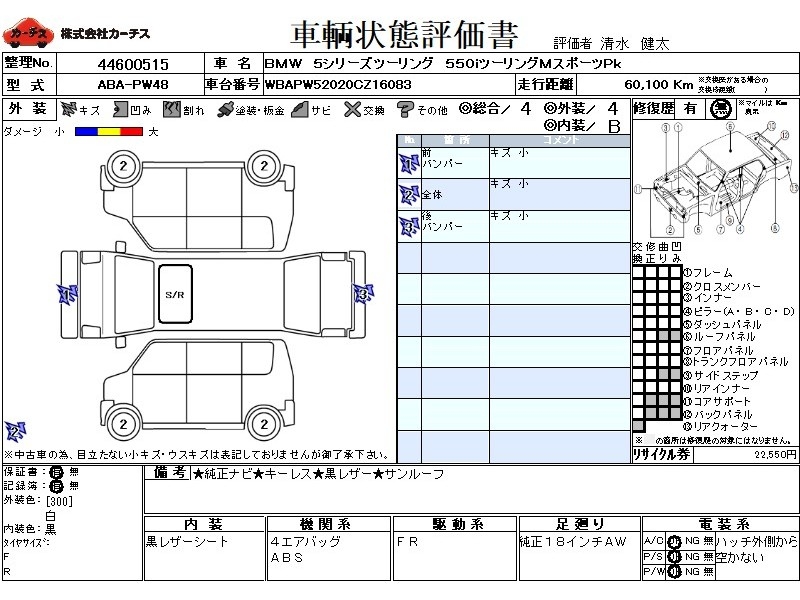800x600 pixels.
Task: Select 無 for 記録簿
Action: (74, 486)
